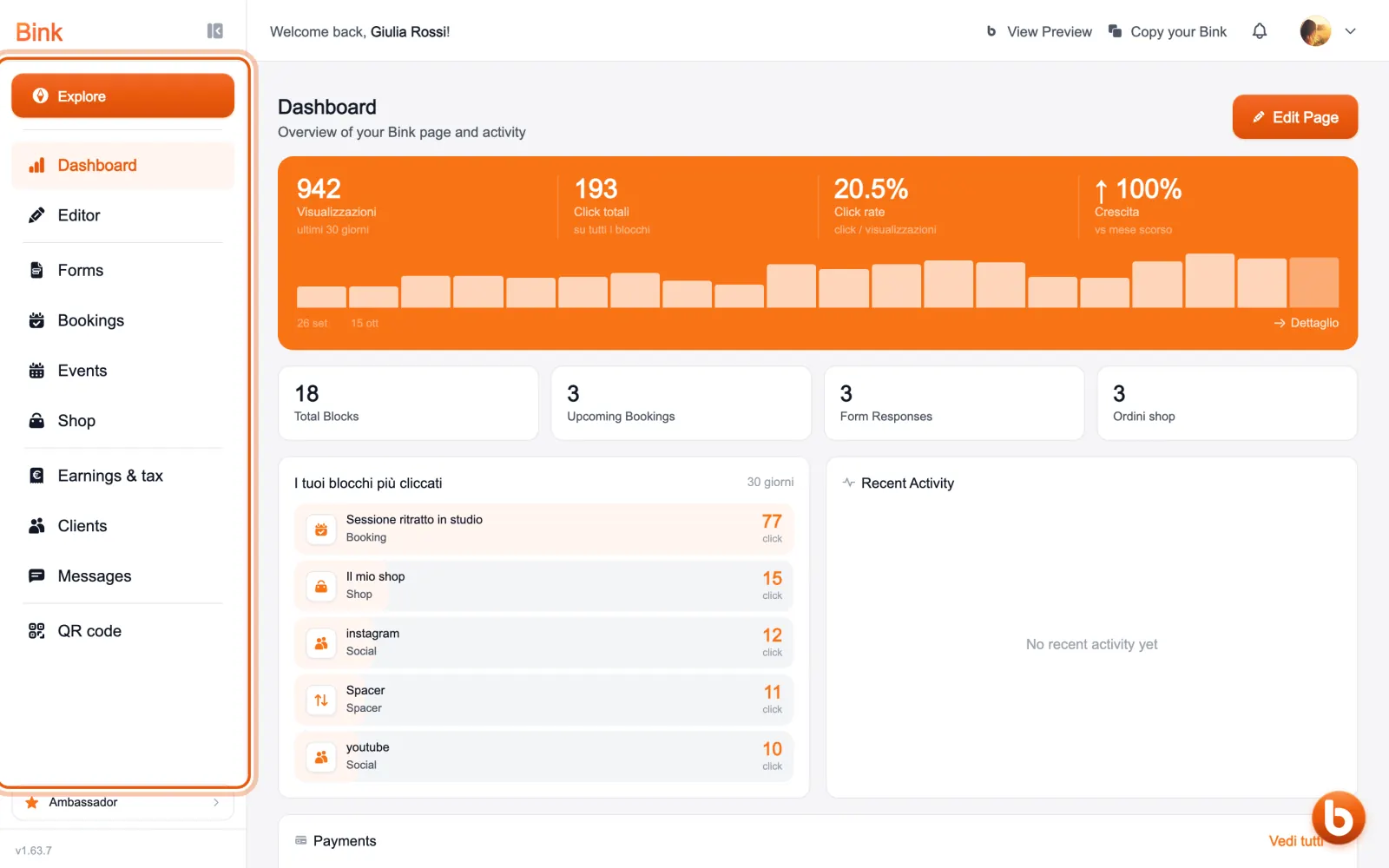The width and height of the screenshot is (1389, 868).
Task: Open the QR code icon in sidebar
Action: click(x=36, y=631)
